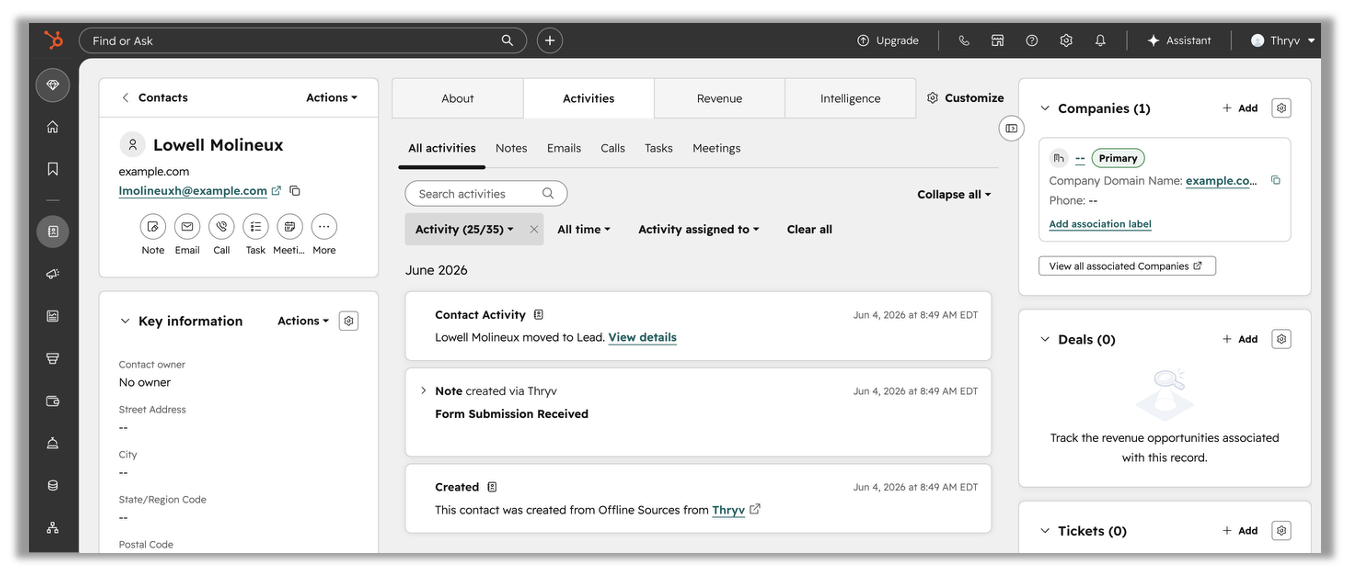This screenshot has width=1346, height=574.
Task: Open the Meetings sub-tab
Action: click(717, 148)
